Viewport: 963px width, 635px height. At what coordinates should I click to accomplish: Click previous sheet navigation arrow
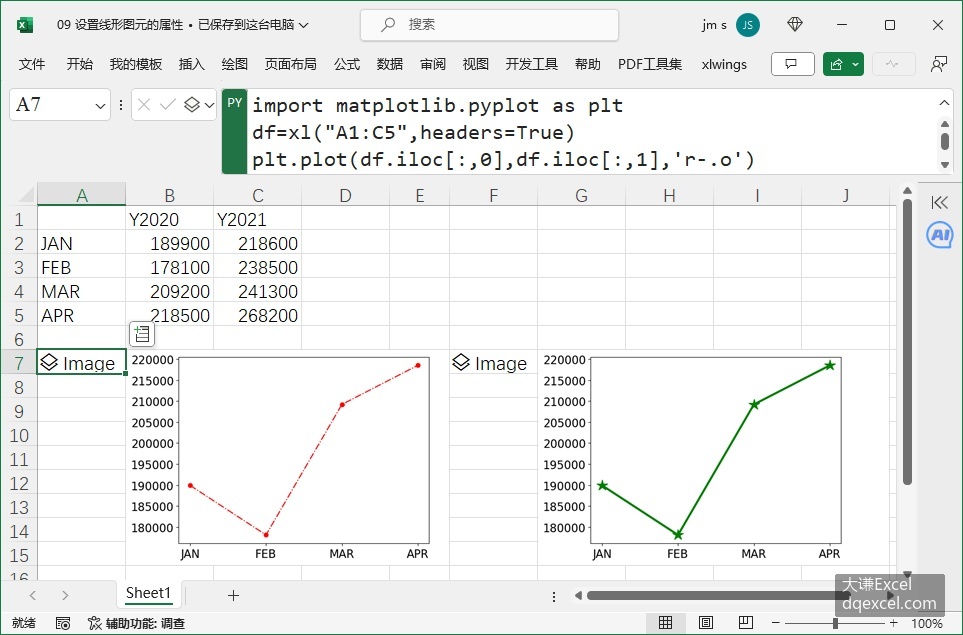pyautogui.click(x=33, y=595)
